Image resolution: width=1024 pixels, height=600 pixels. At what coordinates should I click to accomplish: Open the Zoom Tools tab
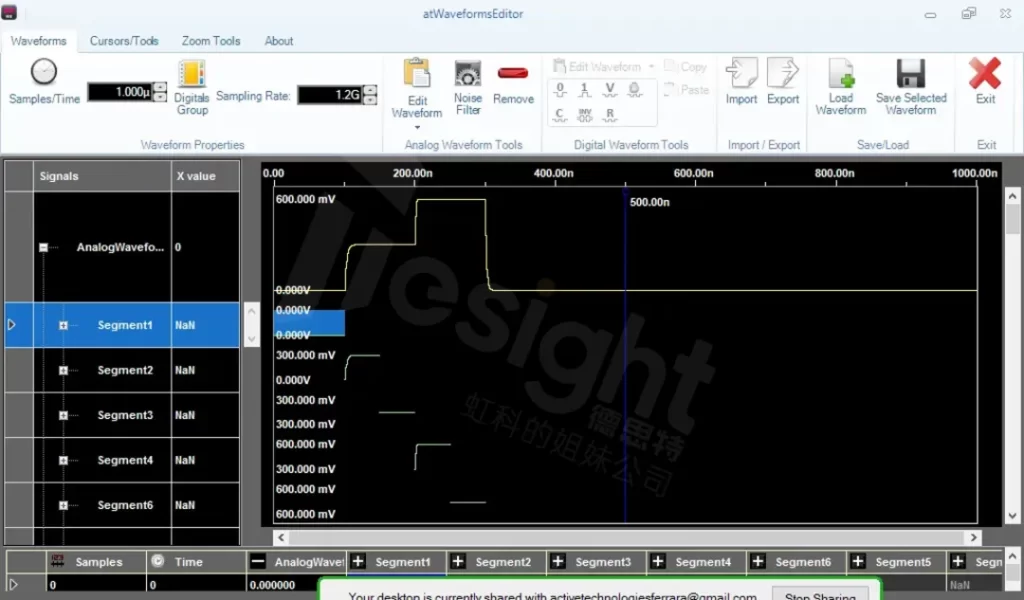[211, 41]
